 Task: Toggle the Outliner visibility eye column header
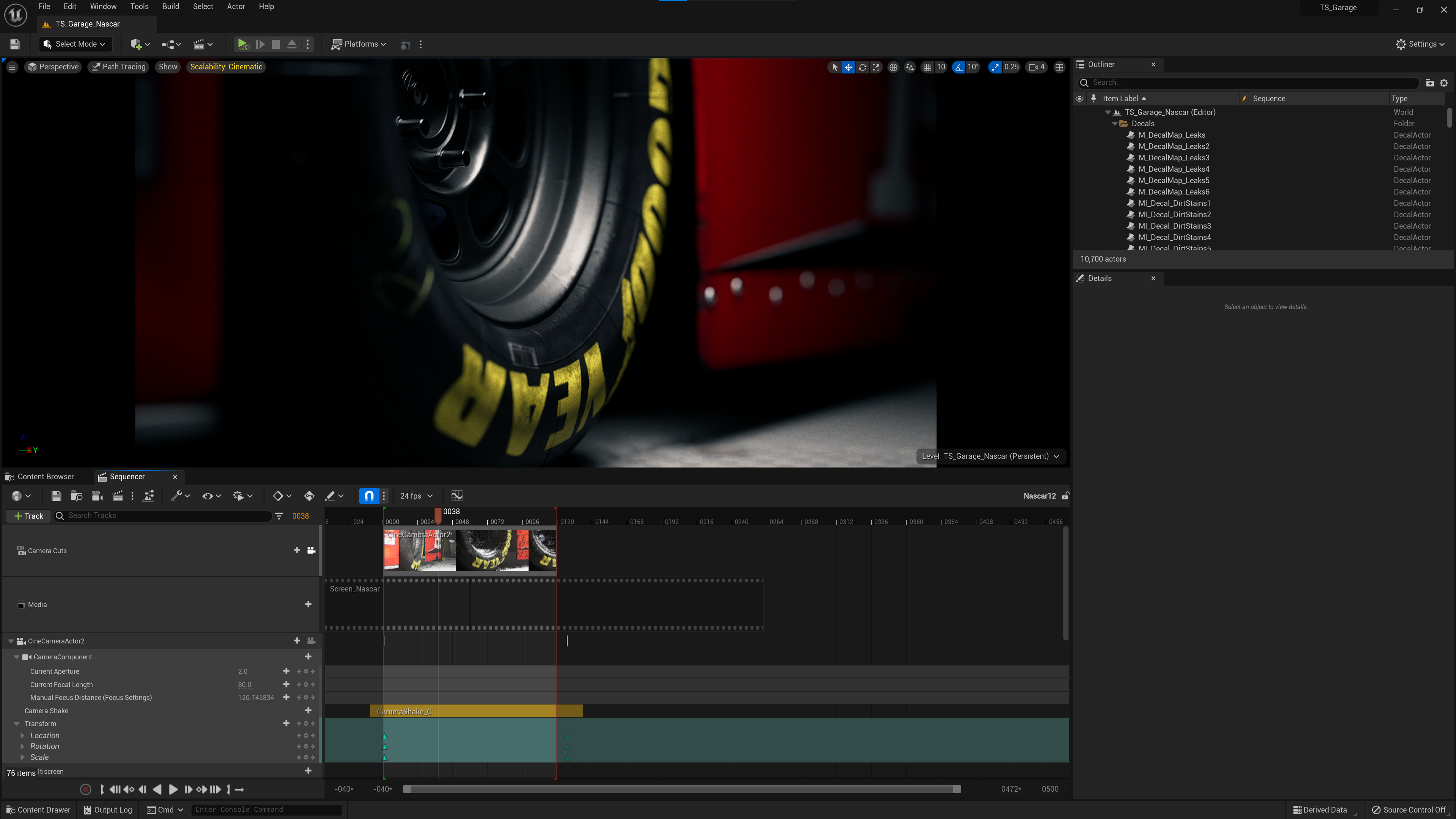(1079, 98)
